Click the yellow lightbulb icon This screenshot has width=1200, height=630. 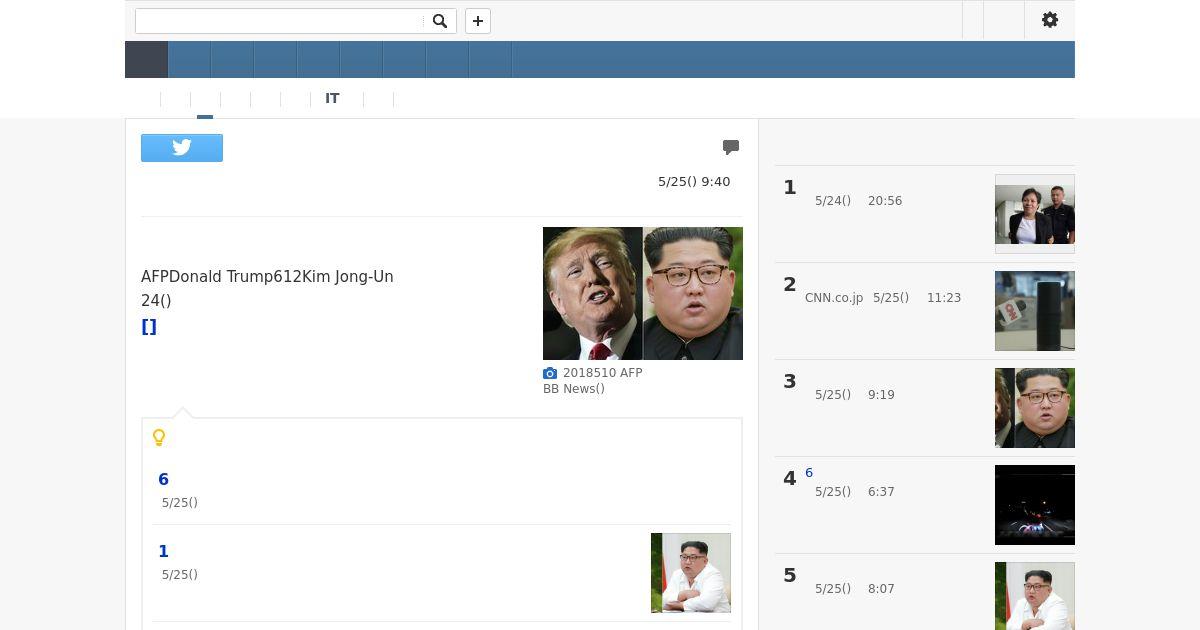(158, 437)
